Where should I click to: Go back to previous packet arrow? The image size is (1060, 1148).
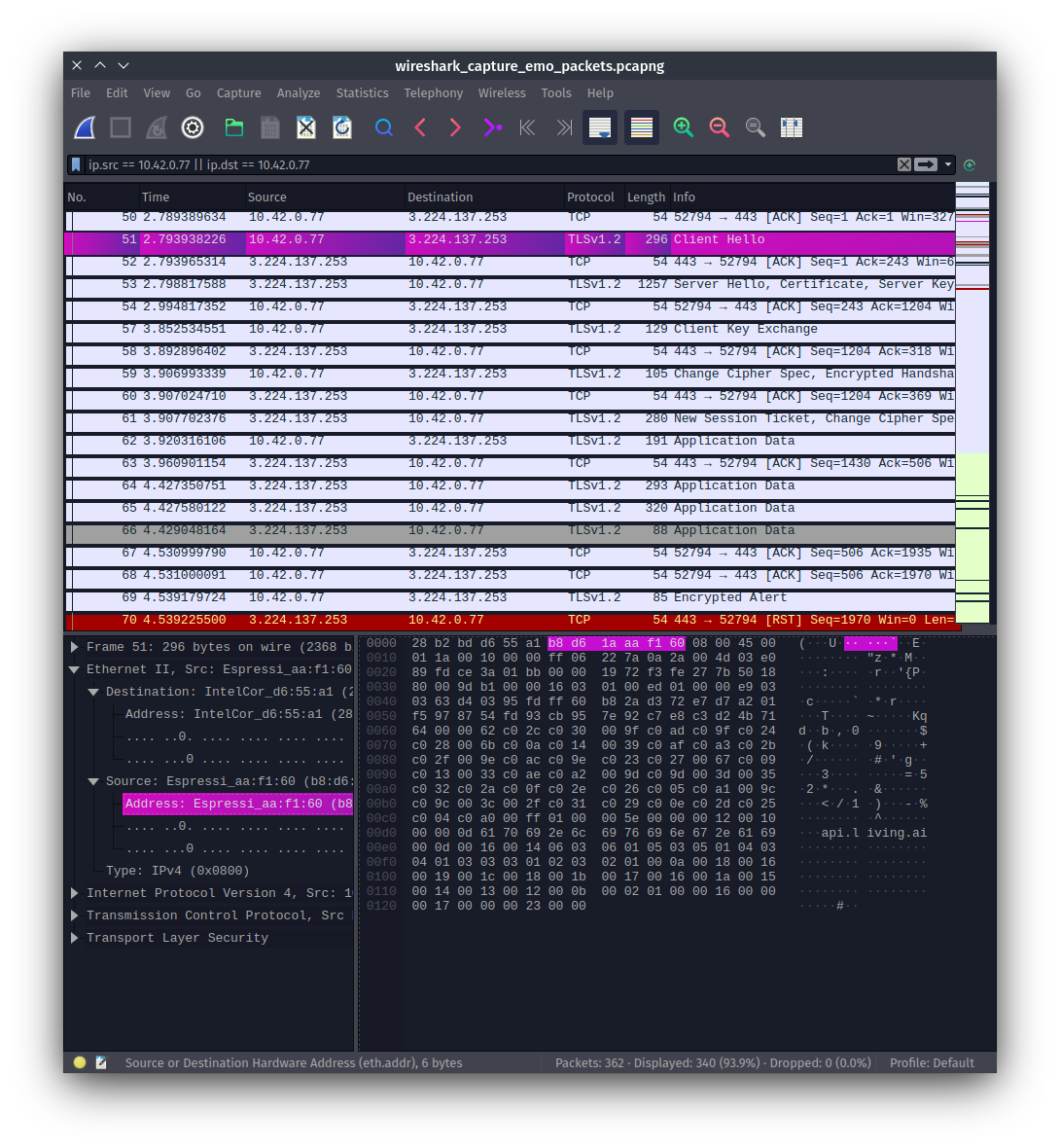click(x=420, y=127)
